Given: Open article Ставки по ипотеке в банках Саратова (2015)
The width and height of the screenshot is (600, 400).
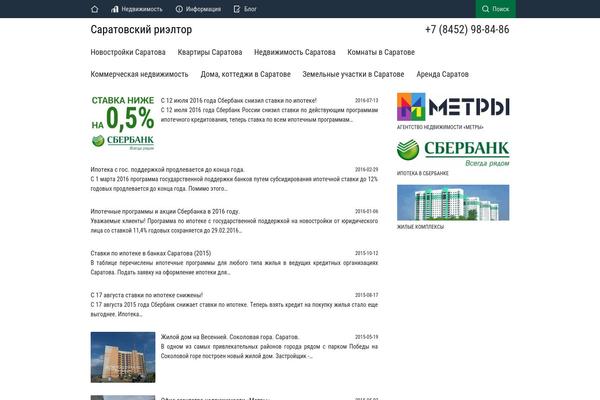Looking at the screenshot, I should pos(151,253).
